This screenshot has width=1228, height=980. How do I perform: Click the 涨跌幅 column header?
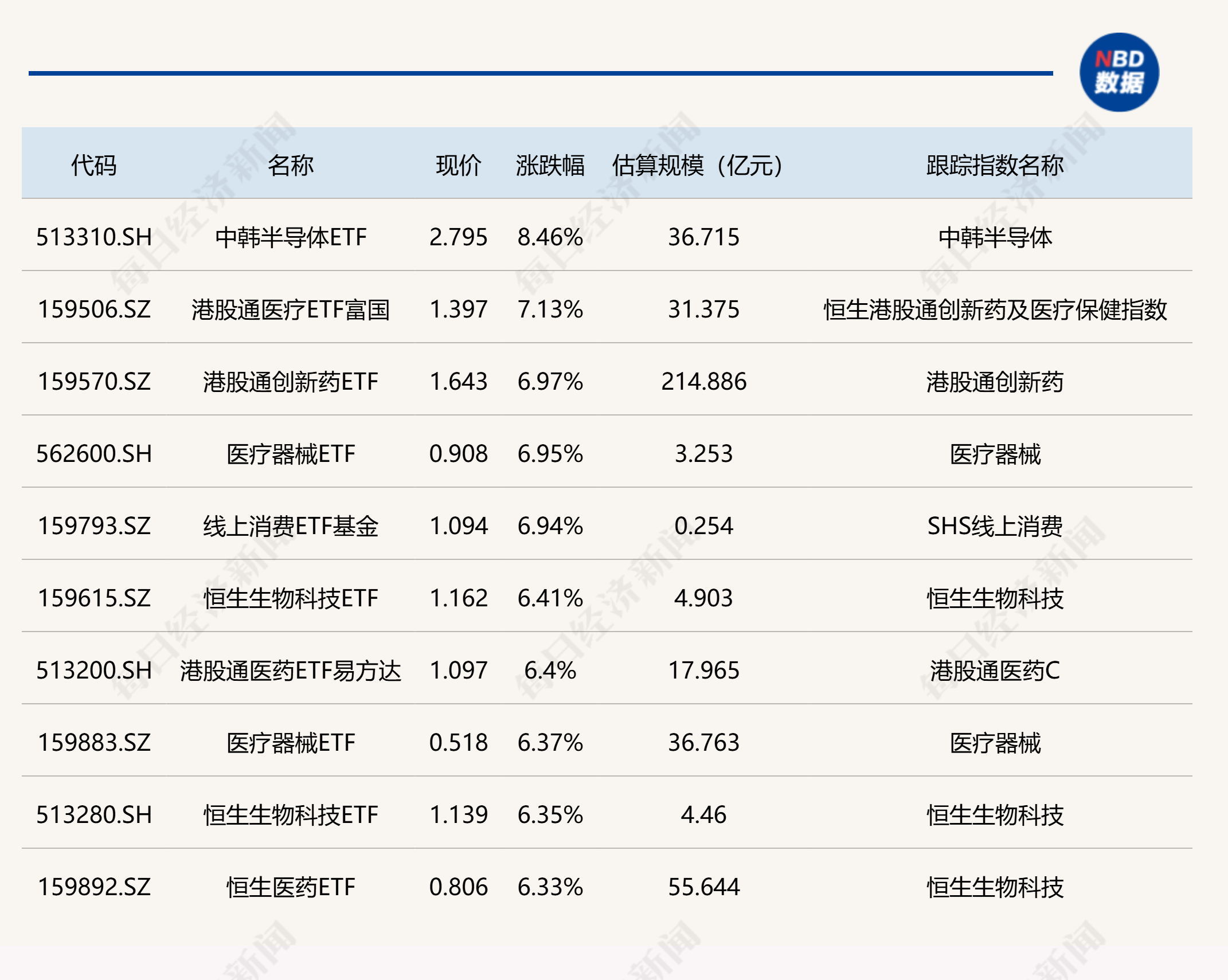tap(550, 165)
